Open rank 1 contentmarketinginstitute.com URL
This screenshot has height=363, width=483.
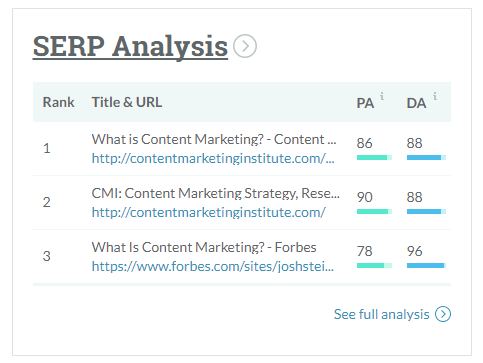[x=213, y=159]
